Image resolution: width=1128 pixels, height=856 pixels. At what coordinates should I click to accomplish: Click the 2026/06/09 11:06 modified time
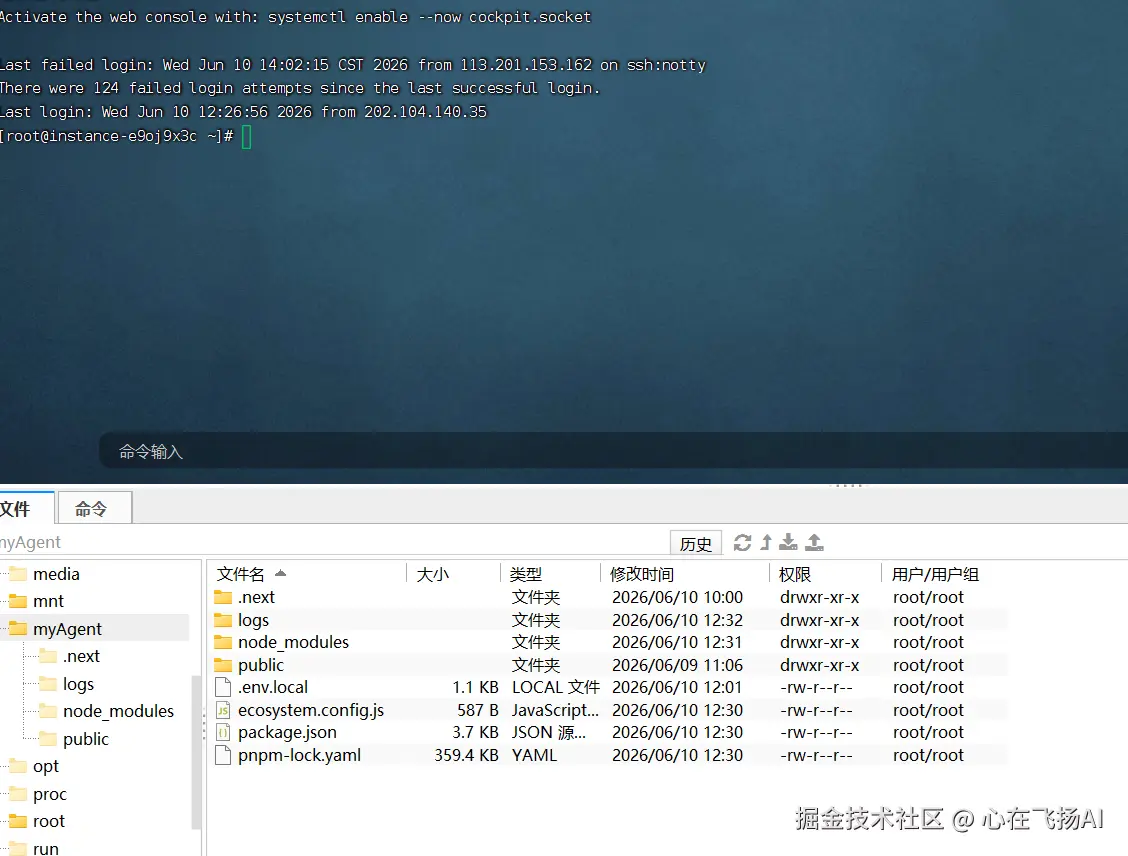pos(678,665)
